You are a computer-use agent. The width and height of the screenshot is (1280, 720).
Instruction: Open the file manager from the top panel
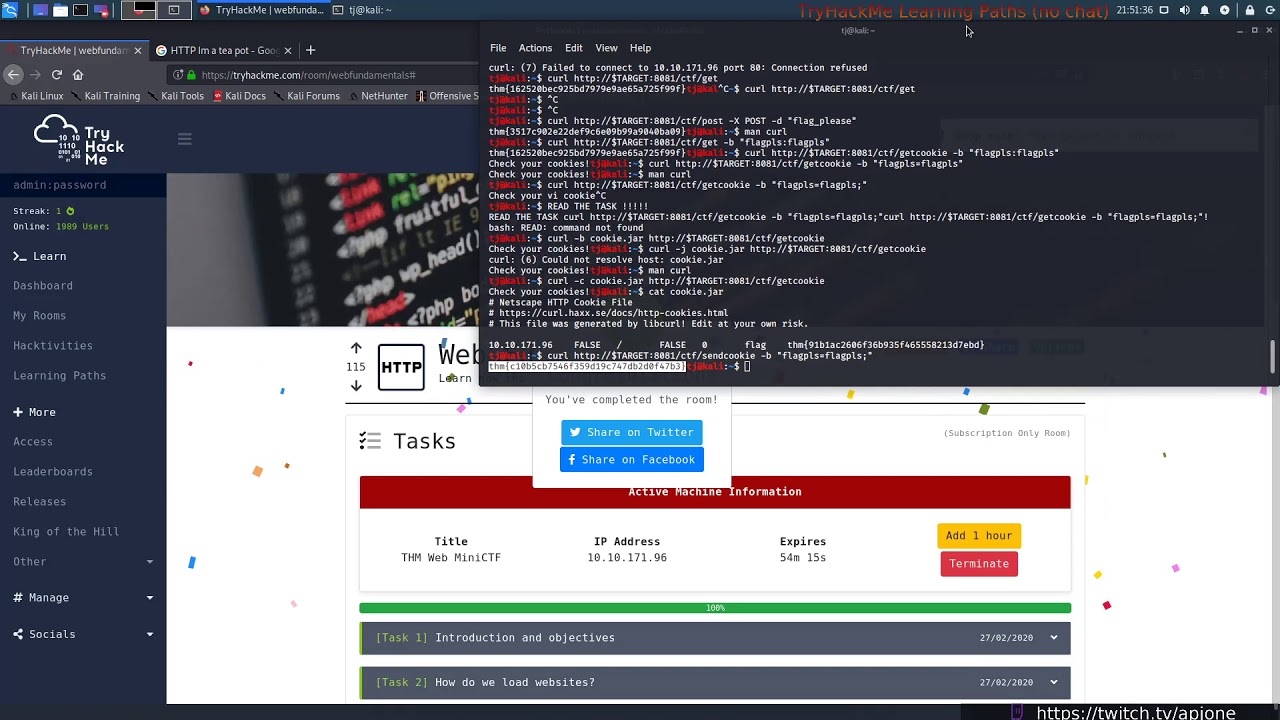pyautogui.click(x=60, y=10)
